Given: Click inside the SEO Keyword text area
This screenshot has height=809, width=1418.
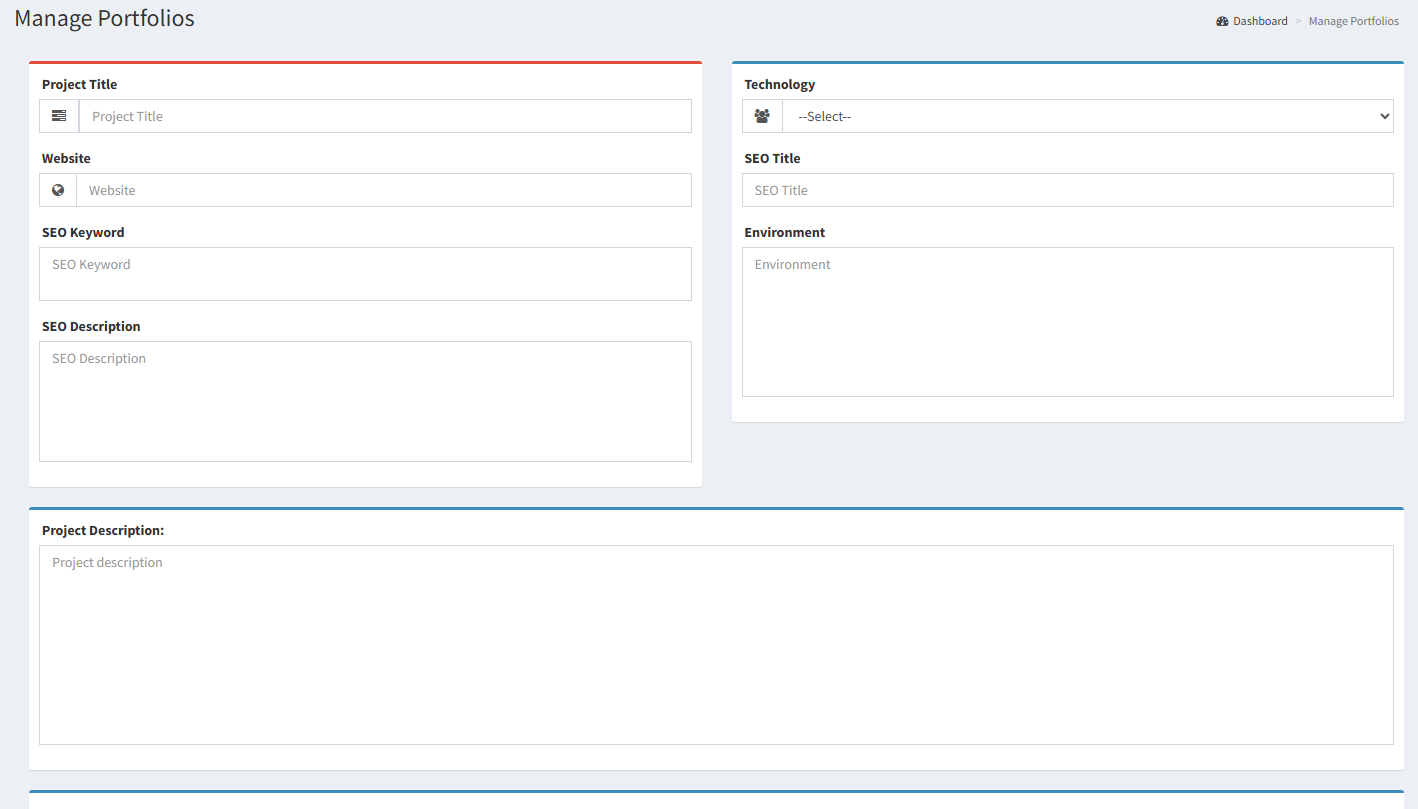Looking at the screenshot, I should [x=365, y=274].
